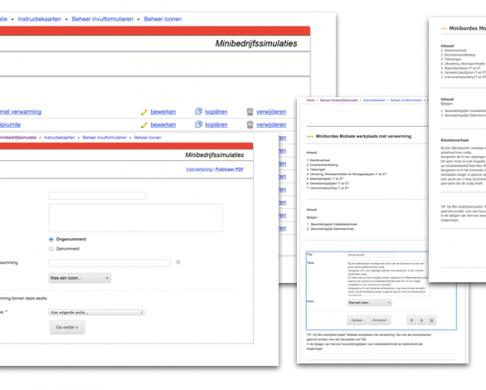Click the 'Opslaan' button in section editor
Viewport: 486px width, 390px height.
point(357,320)
